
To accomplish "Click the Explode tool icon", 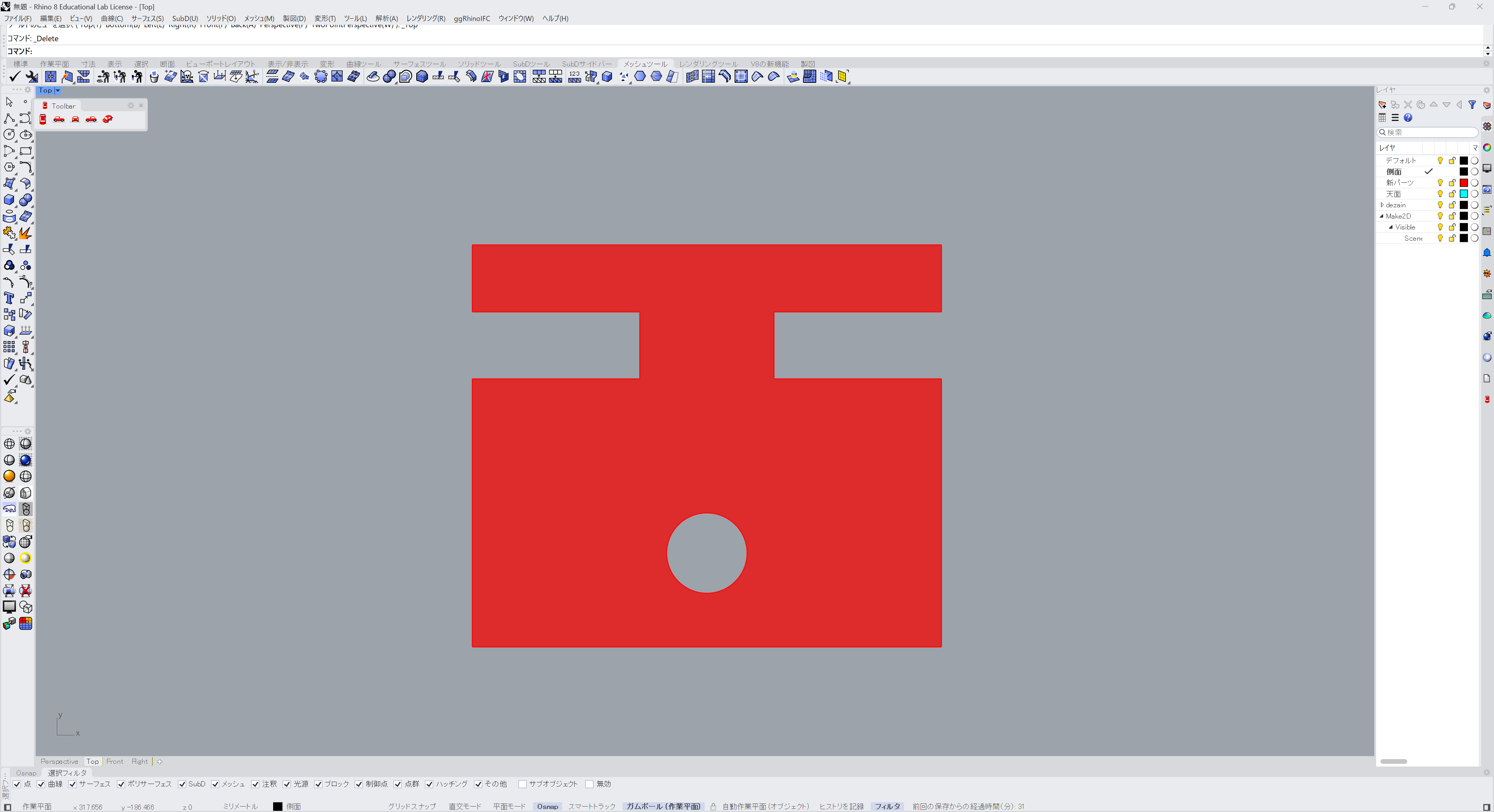I will point(25,233).
